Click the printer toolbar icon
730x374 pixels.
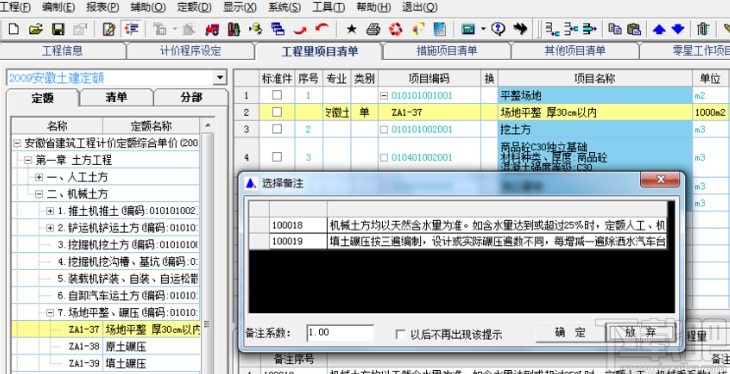tap(373, 29)
